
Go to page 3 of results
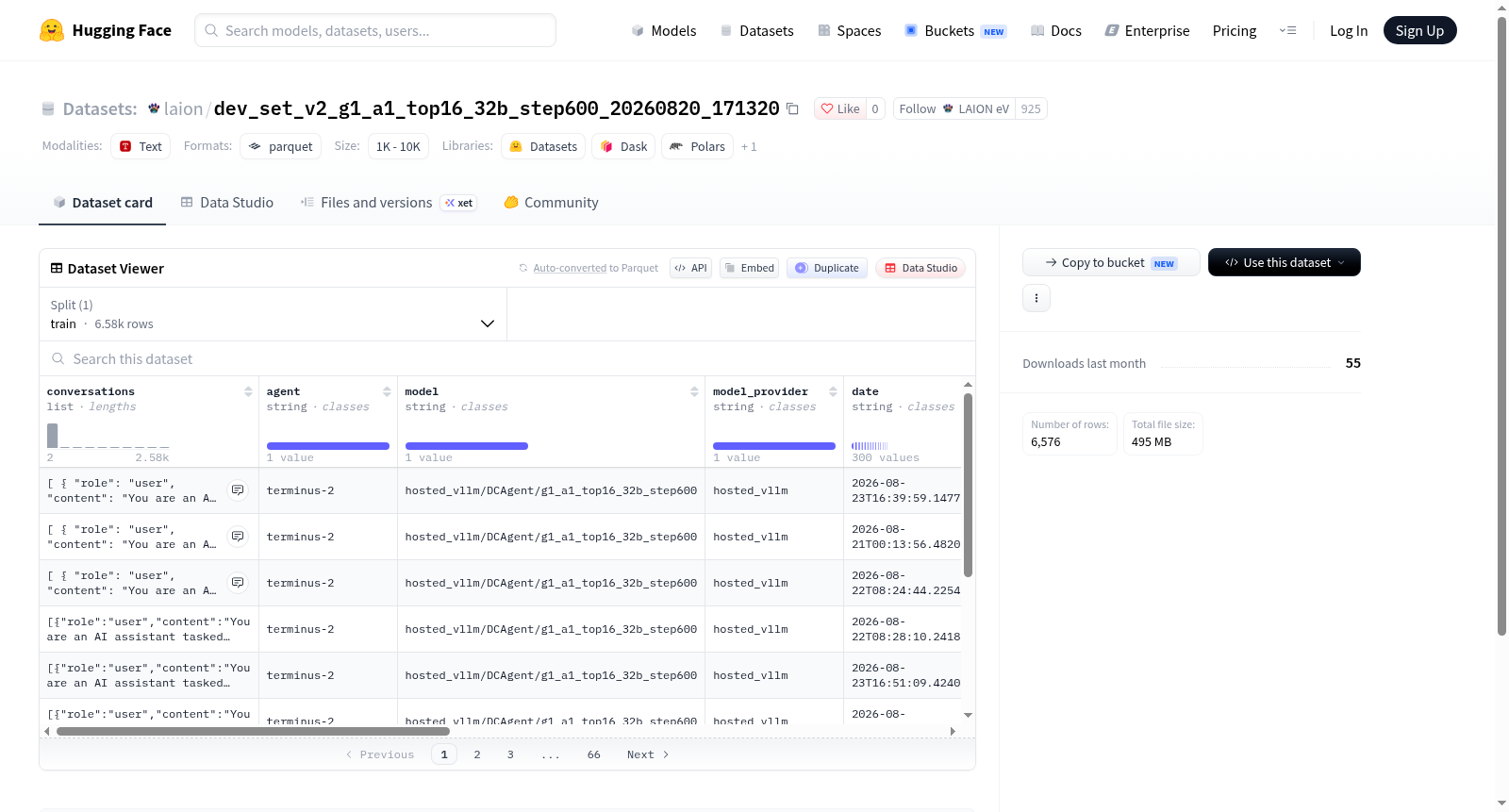click(x=510, y=754)
